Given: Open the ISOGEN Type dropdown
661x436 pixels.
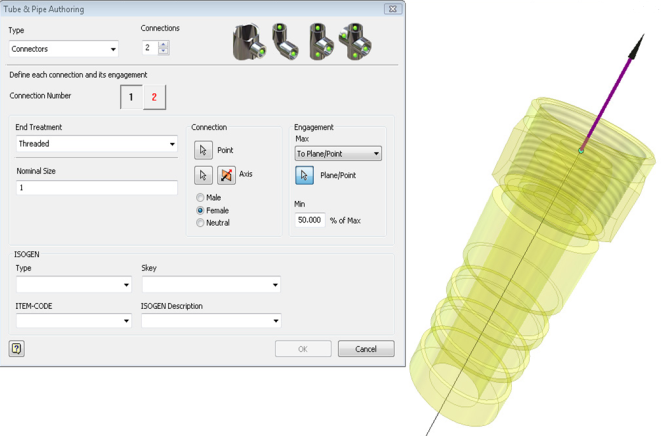Looking at the screenshot, I should [74, 285].
